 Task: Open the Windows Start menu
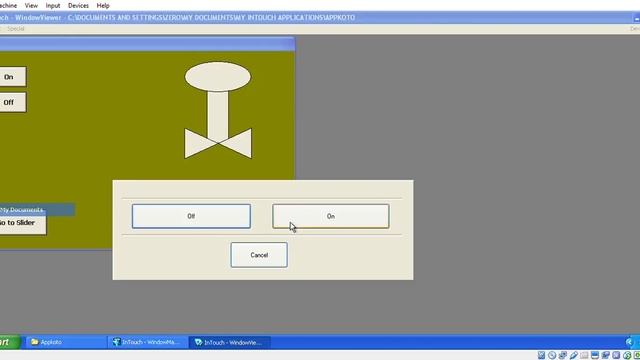click(9, 342)
